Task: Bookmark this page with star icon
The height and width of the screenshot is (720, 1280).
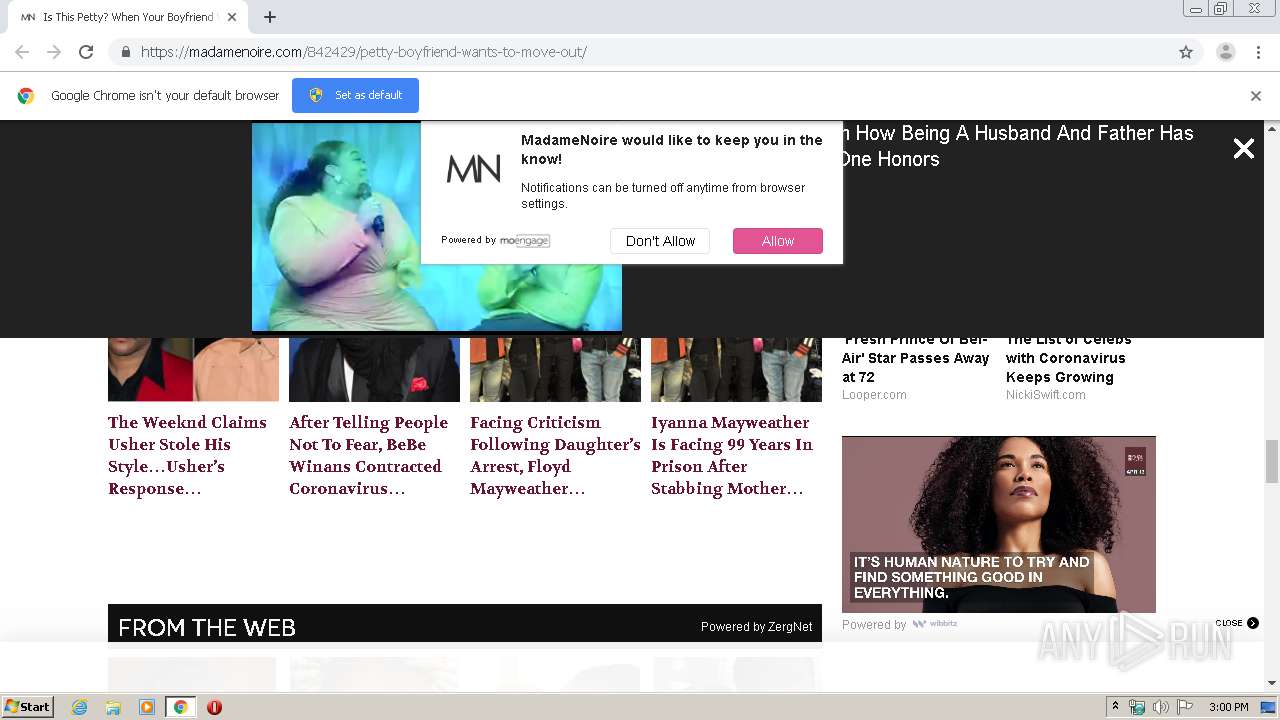Action: point(1186,52)
